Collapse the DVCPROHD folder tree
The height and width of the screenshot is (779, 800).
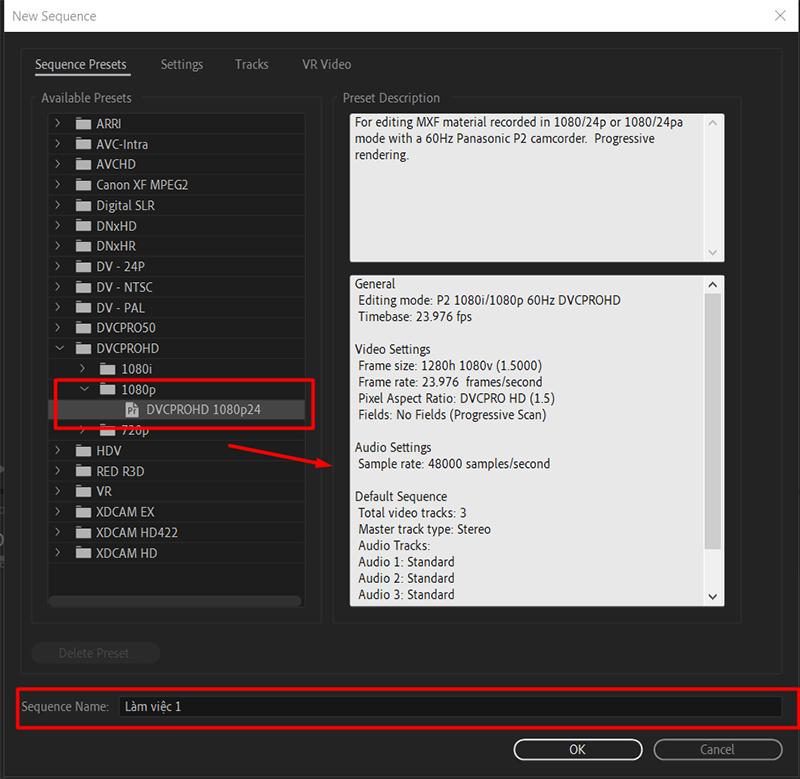(61, 348)
